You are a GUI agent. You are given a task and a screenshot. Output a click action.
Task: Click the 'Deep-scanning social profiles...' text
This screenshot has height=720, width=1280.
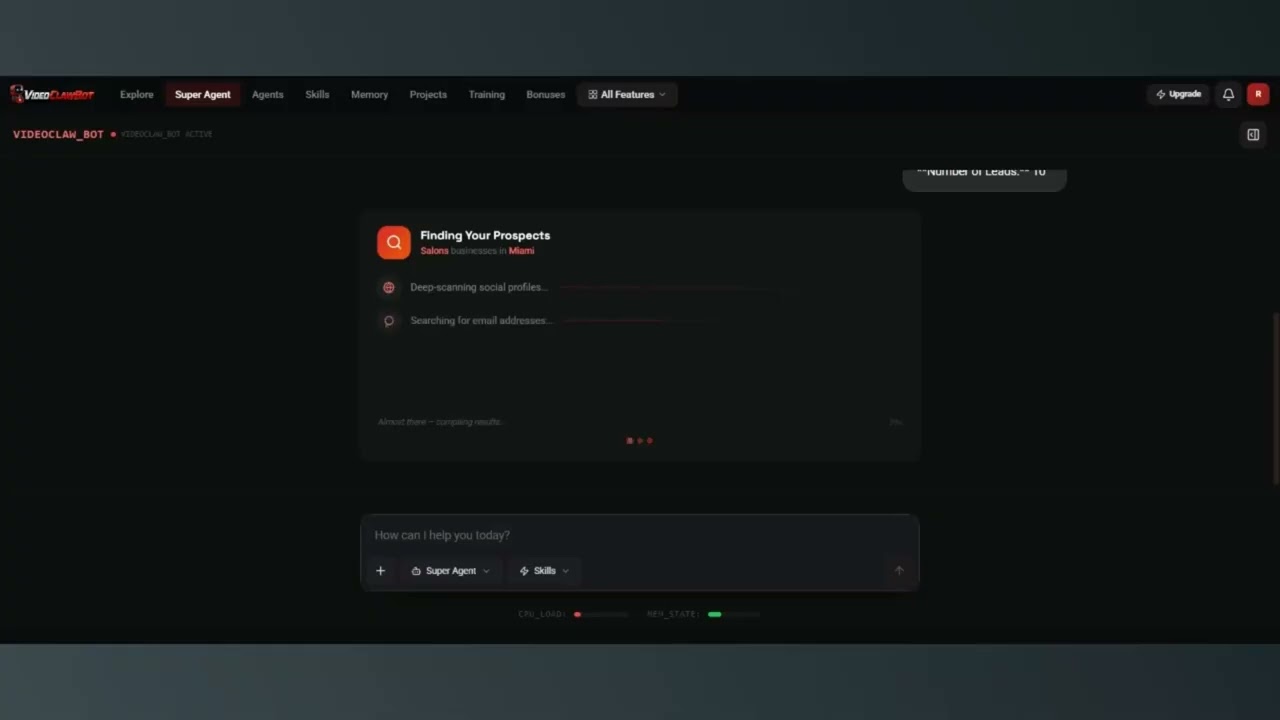(479, 287)
